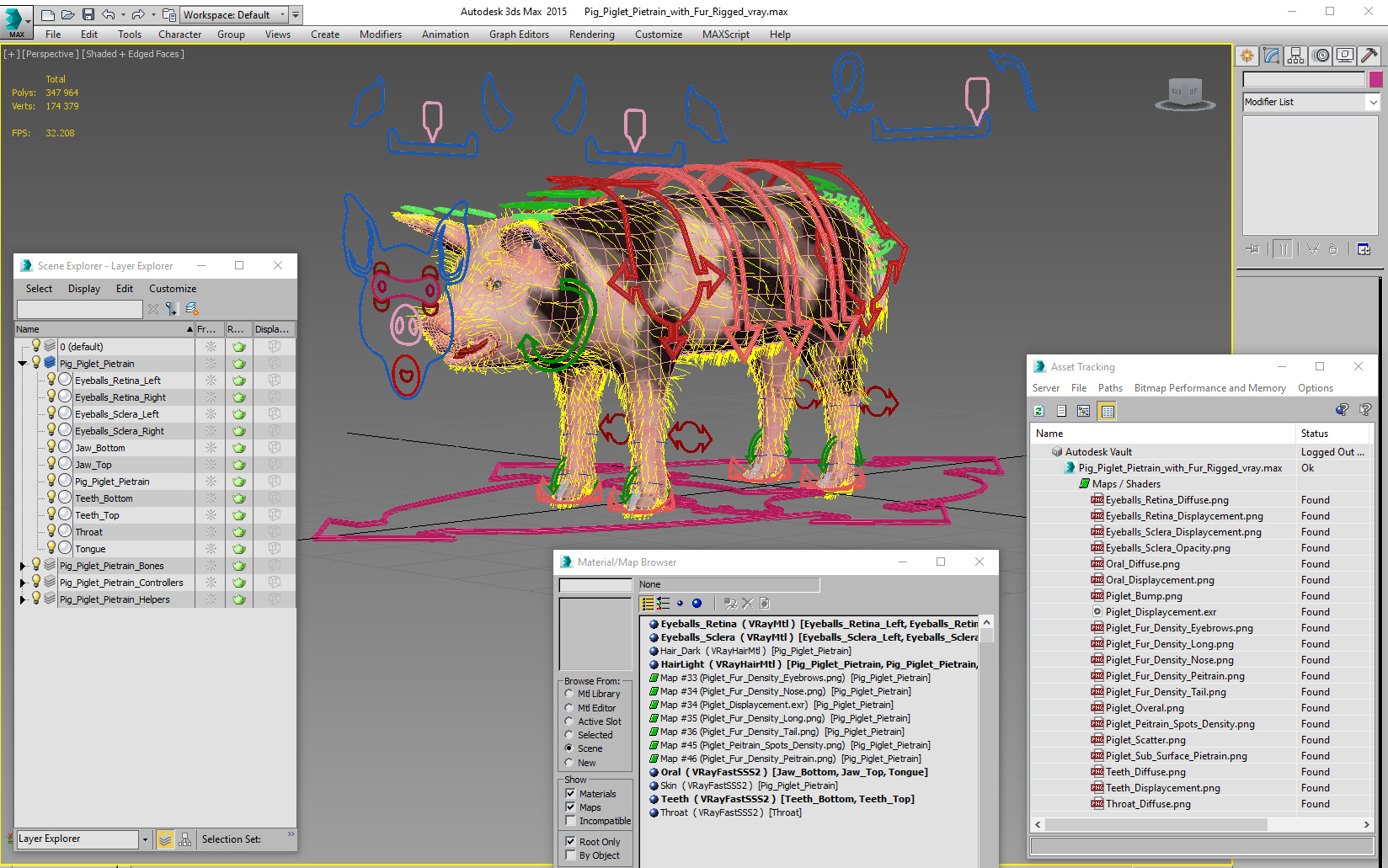Image resolution: width=1388 pixels, height=868 pixels.
Task: Click the Save File floppy icon
Action: click(x=88, y=14)
